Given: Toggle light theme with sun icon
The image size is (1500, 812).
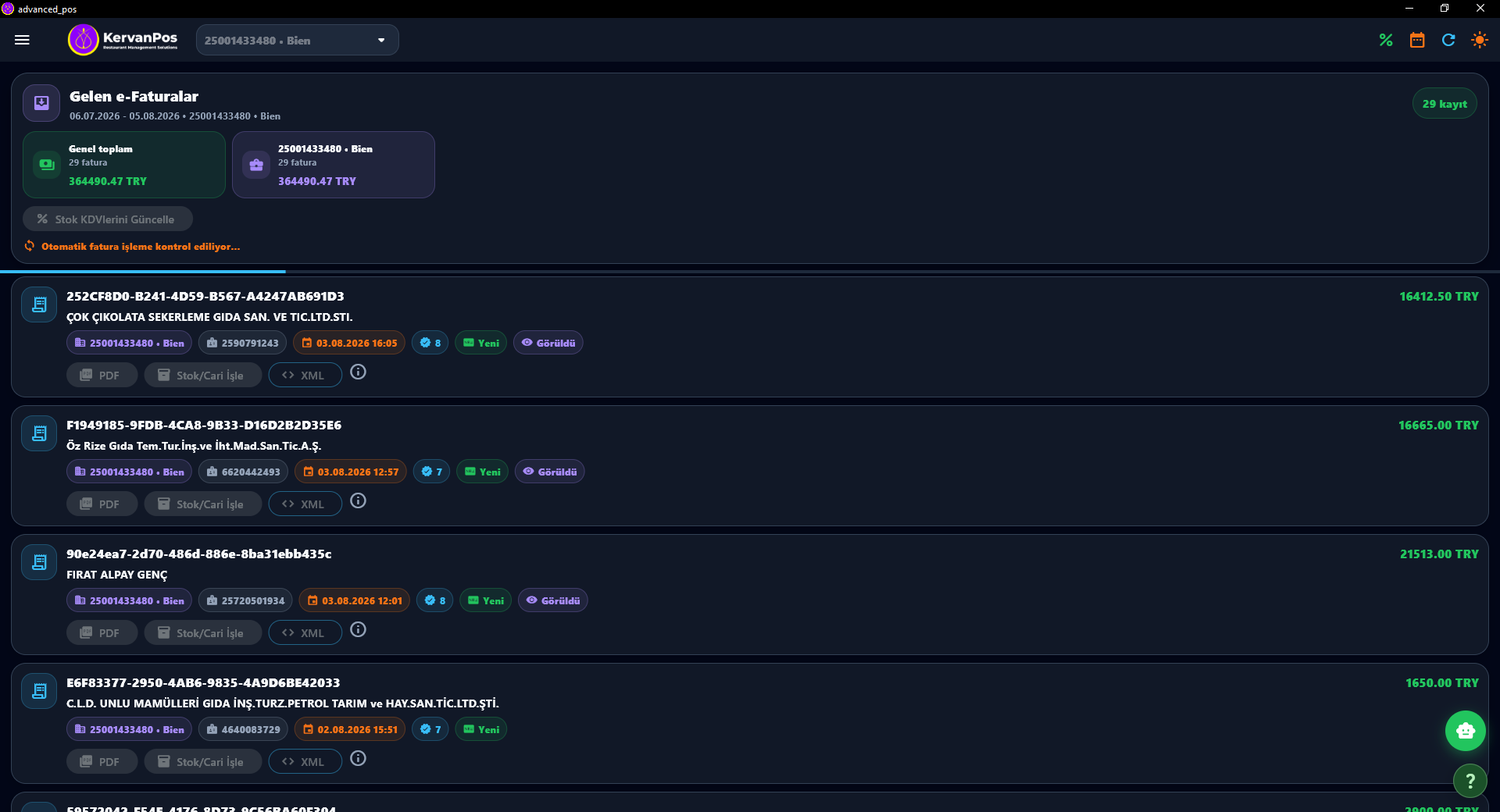Looking at the screenshot, I should (1480, 40).
